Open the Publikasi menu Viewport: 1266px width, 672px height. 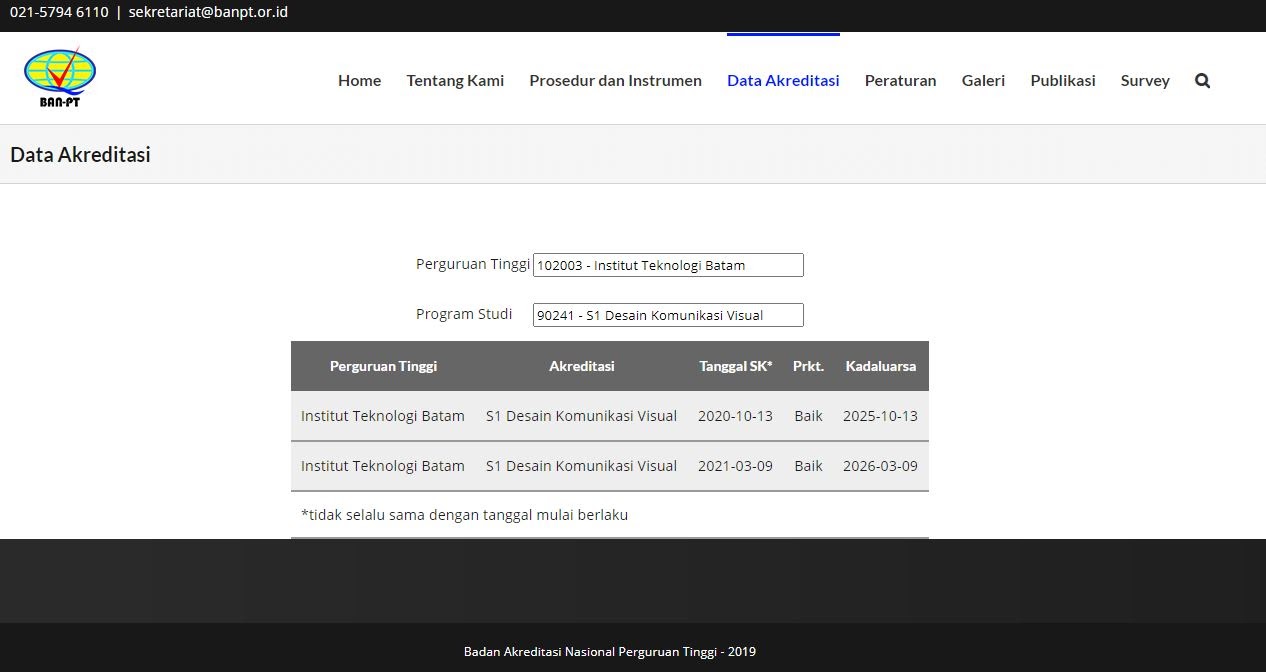[1063, 80]
